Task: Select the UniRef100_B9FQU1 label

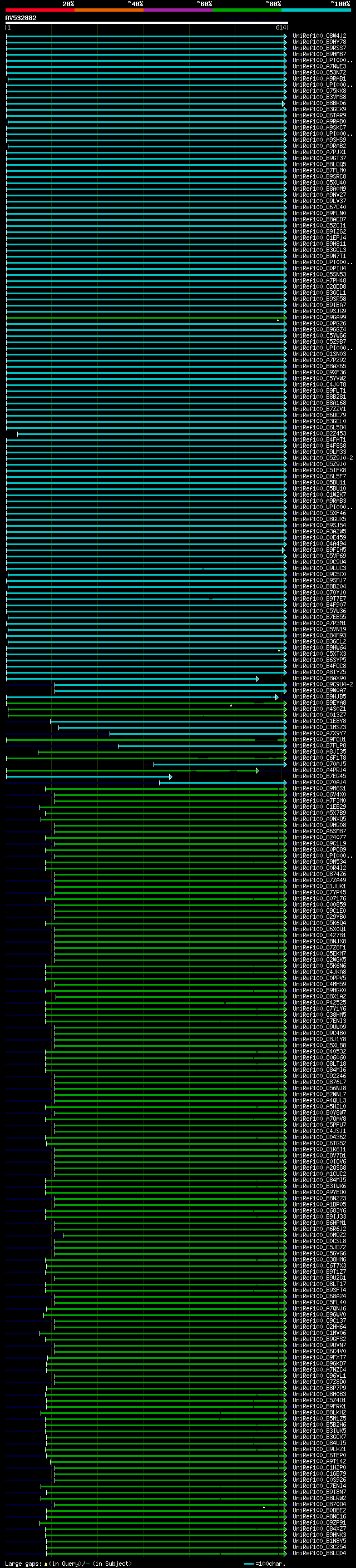Action: (319, 740)
